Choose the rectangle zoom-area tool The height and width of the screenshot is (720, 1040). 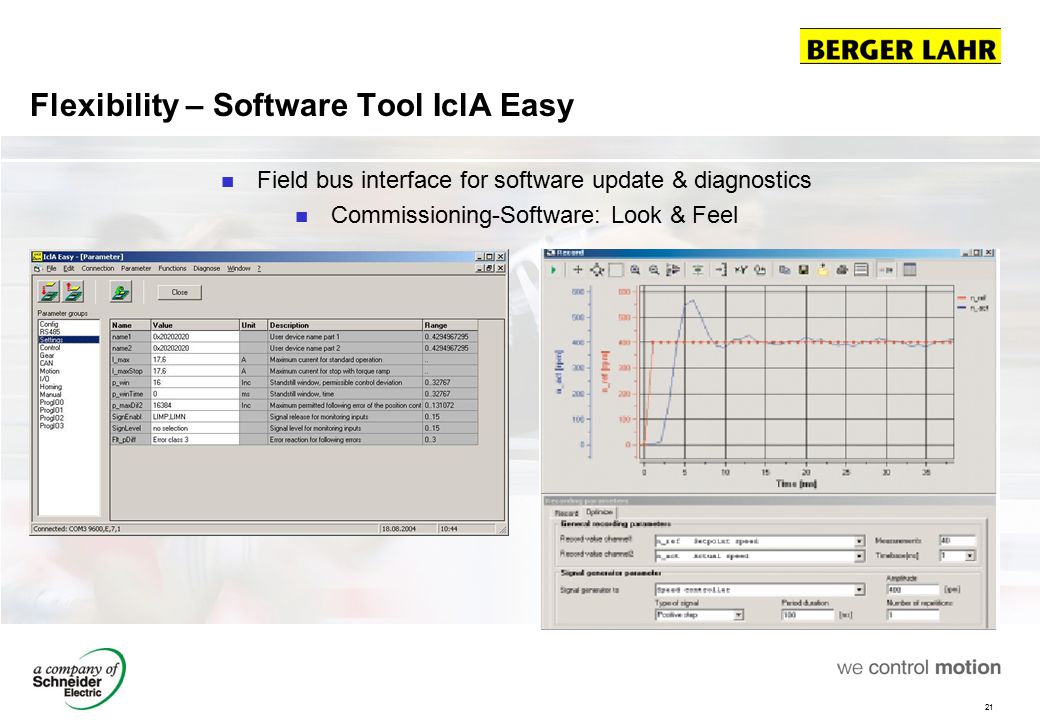(x=616, y=270)
